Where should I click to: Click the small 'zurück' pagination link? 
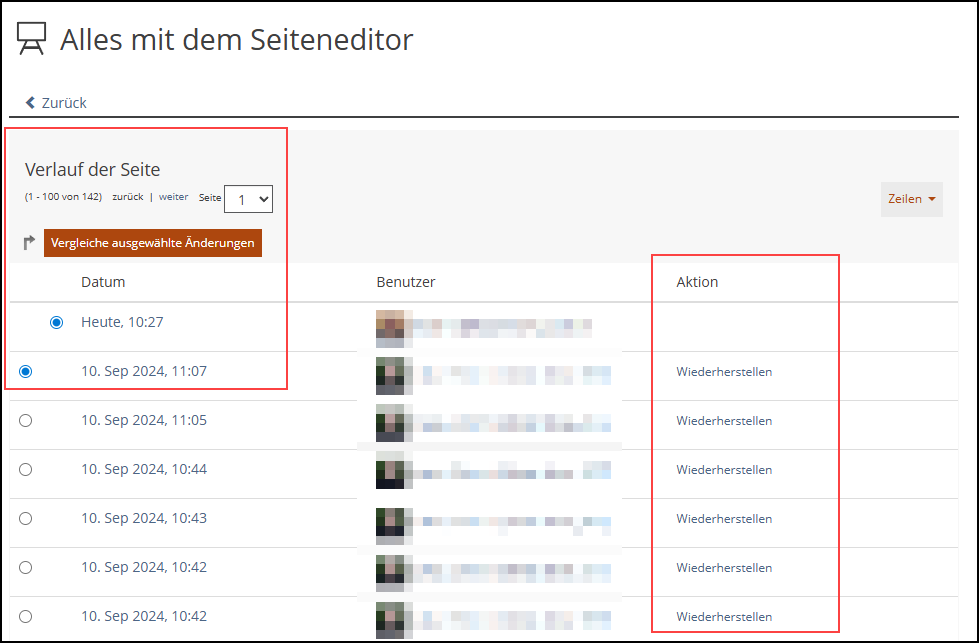(127, 197)
